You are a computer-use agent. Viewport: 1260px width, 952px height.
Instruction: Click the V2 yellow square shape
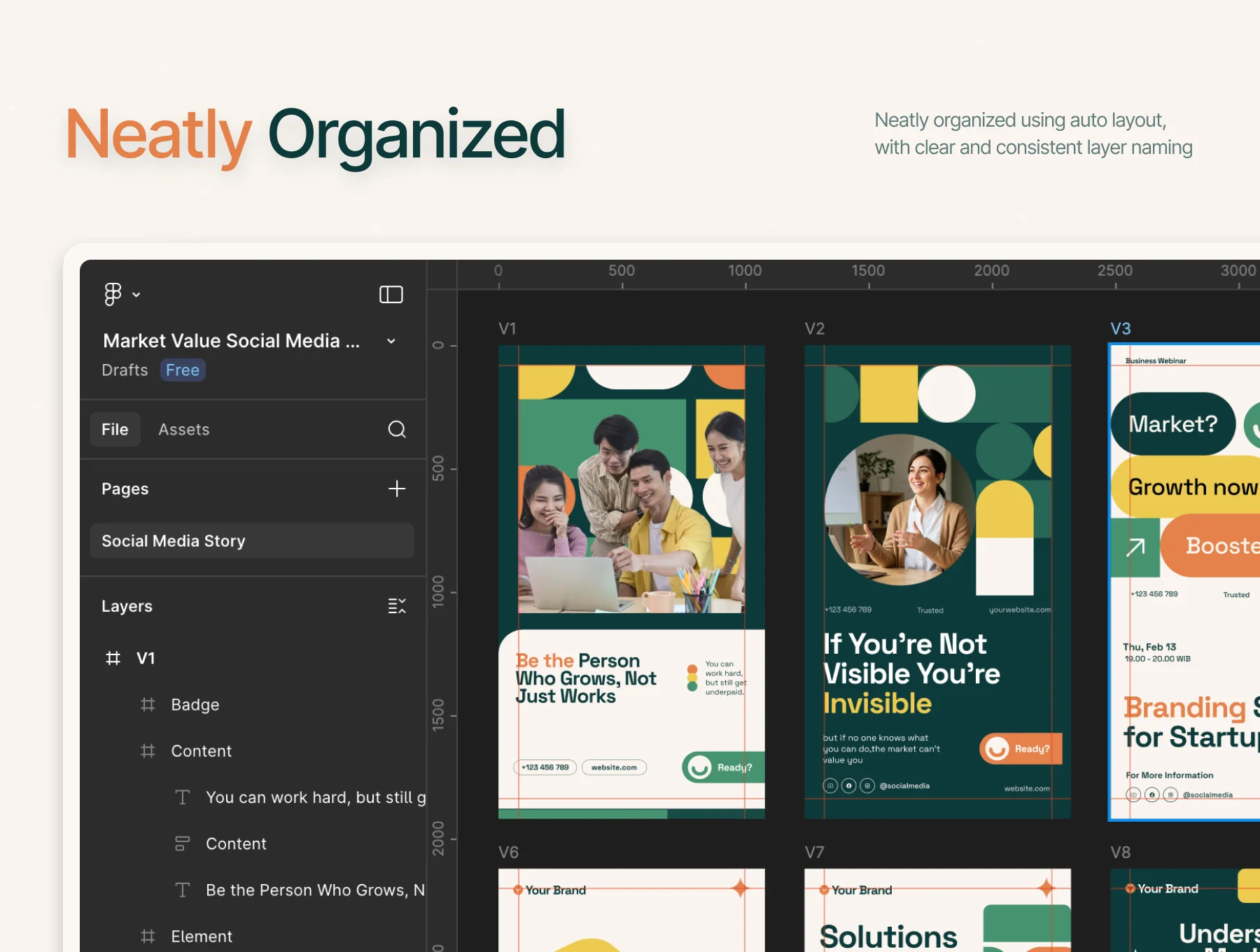point(888,394)
